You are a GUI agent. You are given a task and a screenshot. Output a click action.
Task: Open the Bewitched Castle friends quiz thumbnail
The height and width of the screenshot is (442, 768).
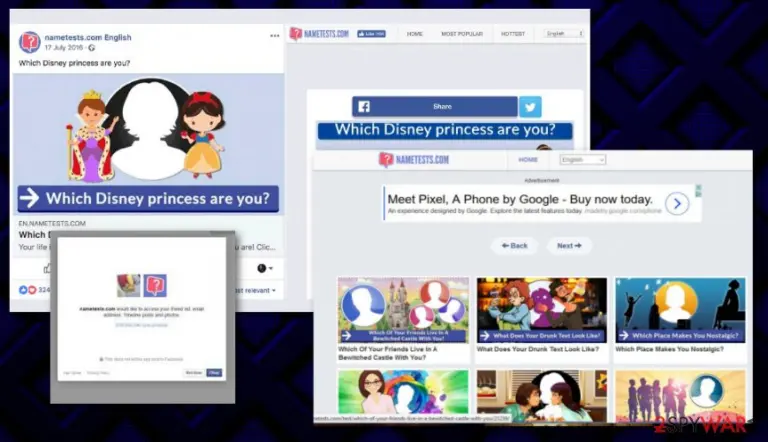pos(403,310)
